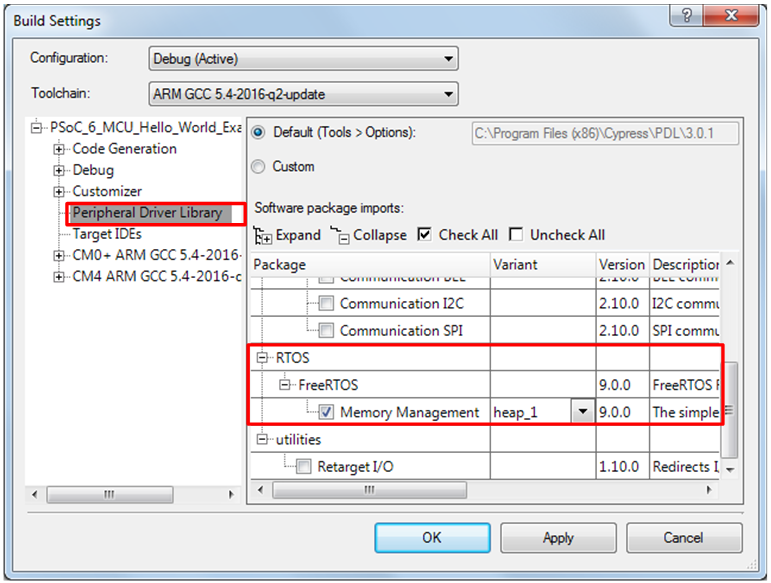Expand the Debug tree node
The height and width of the screenshot is (583, 771).
[x=59, y=170]
